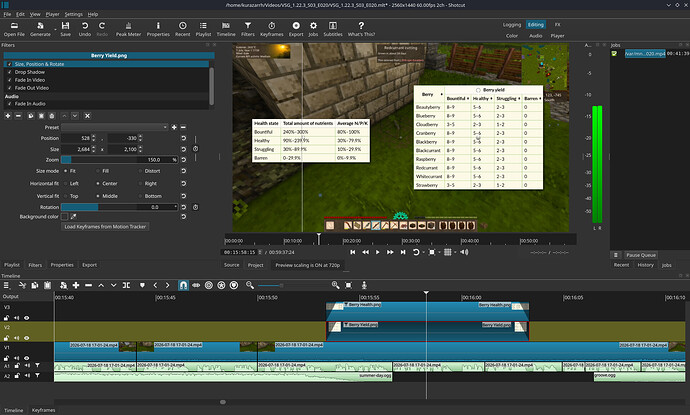This screenshot has height=415, width=690.
Task: Uncheck the Drop Shadow filter
Action: tap(10, 72)
